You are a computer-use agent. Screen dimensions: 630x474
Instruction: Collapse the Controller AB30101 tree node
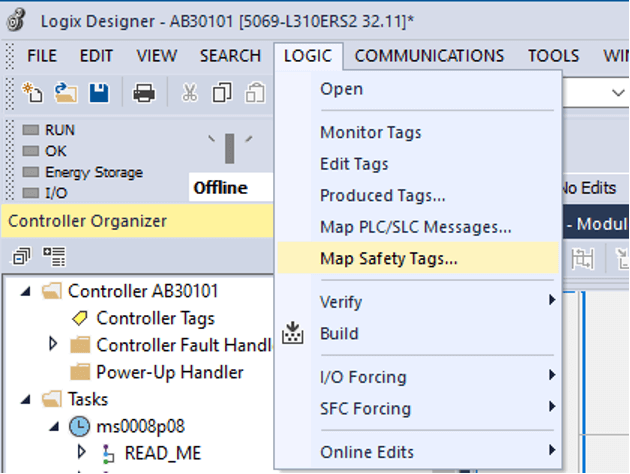[26, 291]
